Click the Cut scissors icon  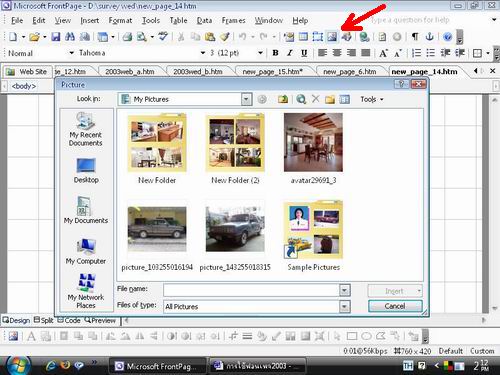pos(181,37)
